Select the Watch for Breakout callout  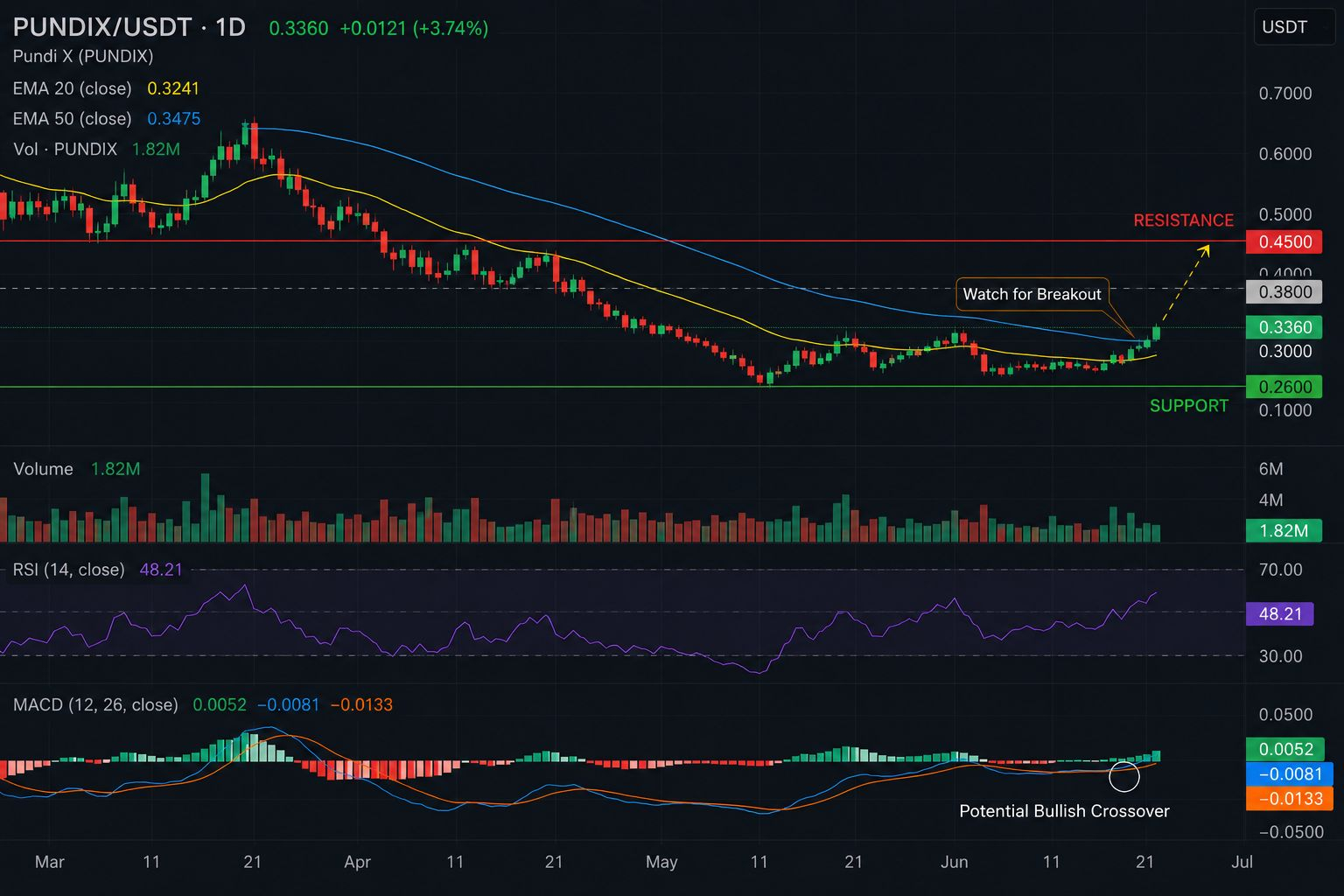[1032, 294]
